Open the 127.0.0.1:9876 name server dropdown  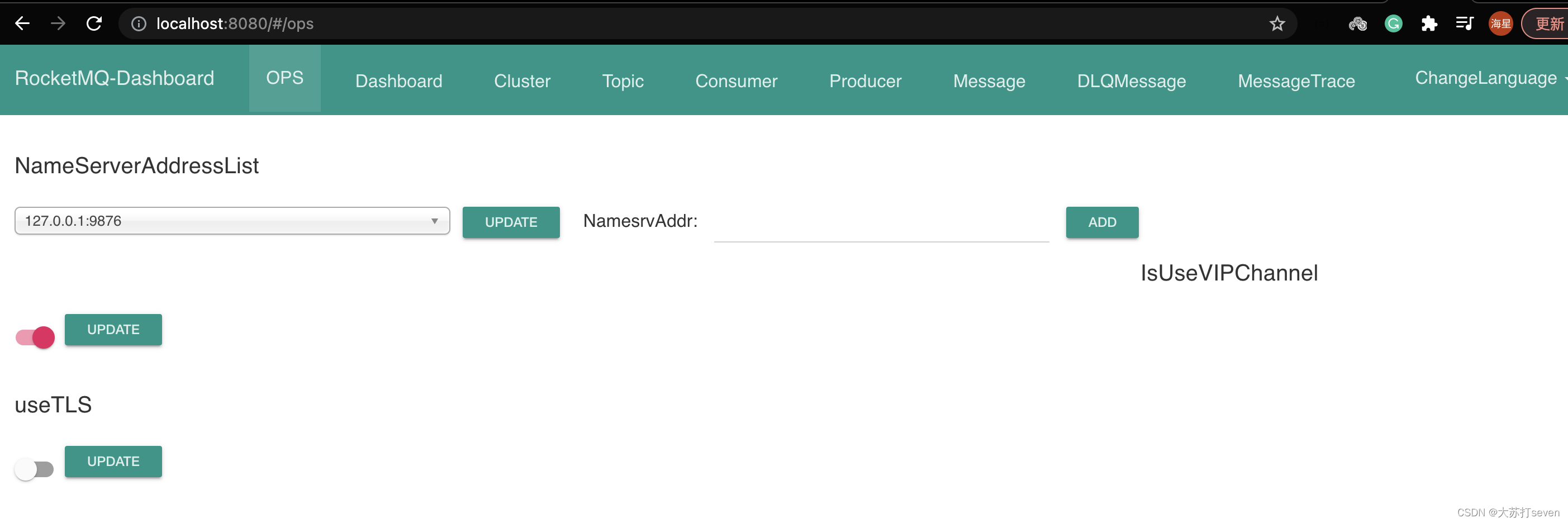pos(232,220)
